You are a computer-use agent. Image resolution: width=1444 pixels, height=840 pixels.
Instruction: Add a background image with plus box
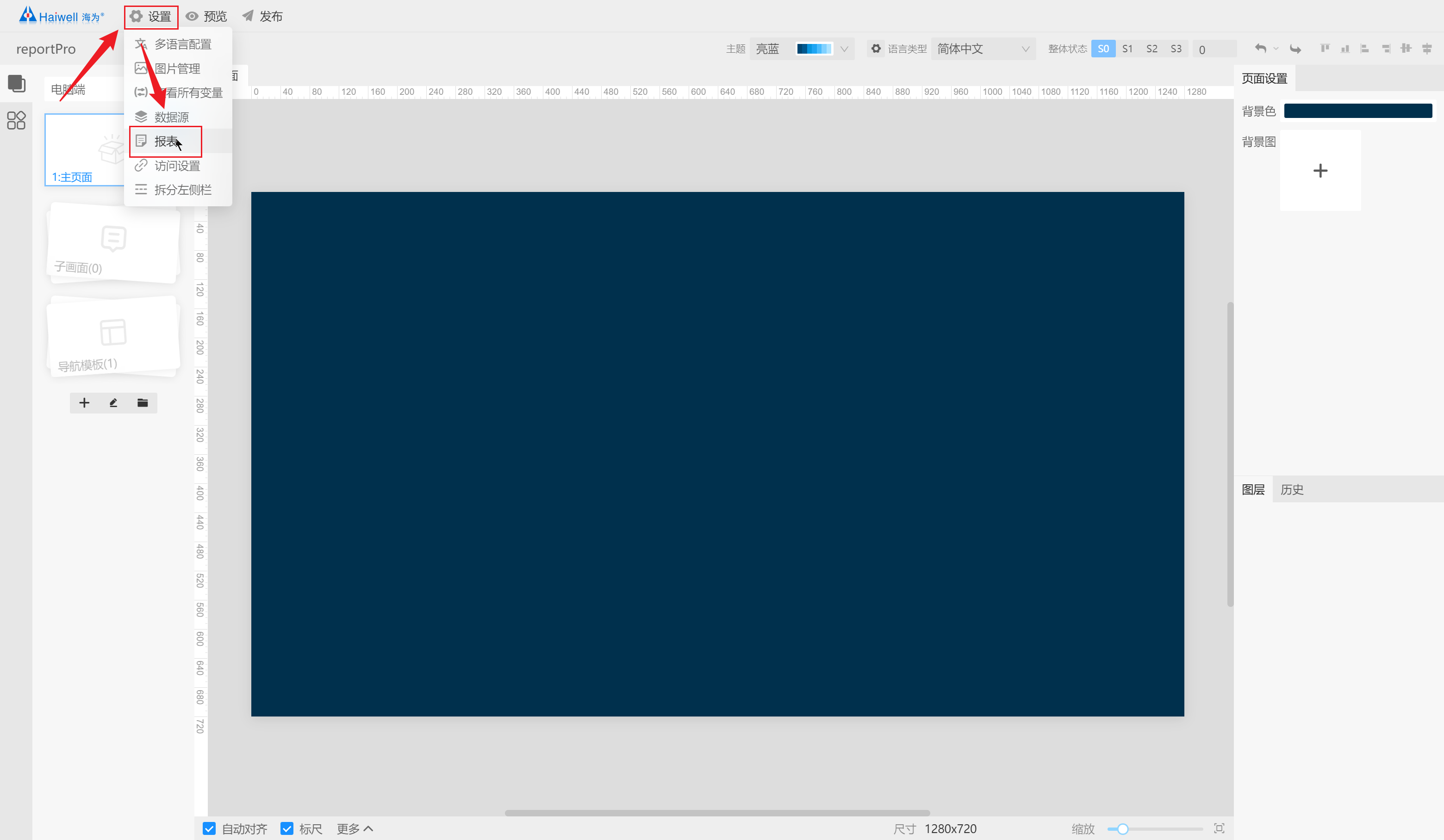click(x=1320, y=170)
